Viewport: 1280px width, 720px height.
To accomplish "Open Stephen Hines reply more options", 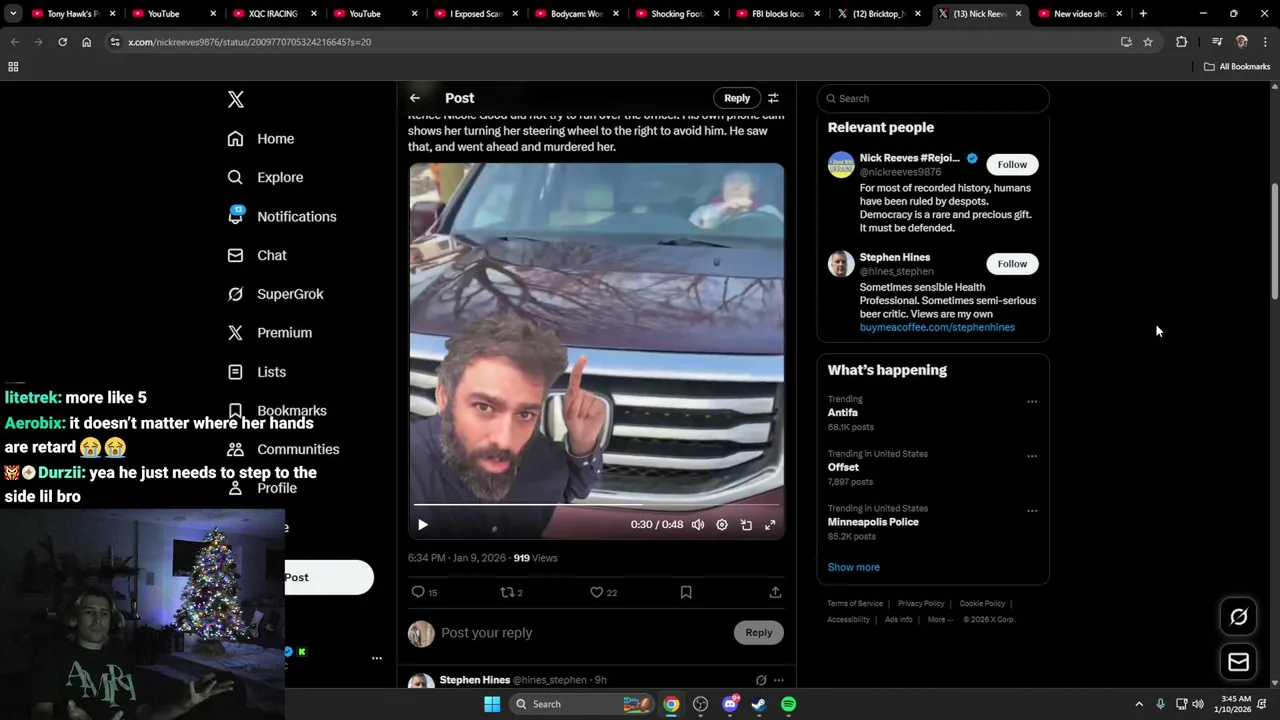I will 779,680.
